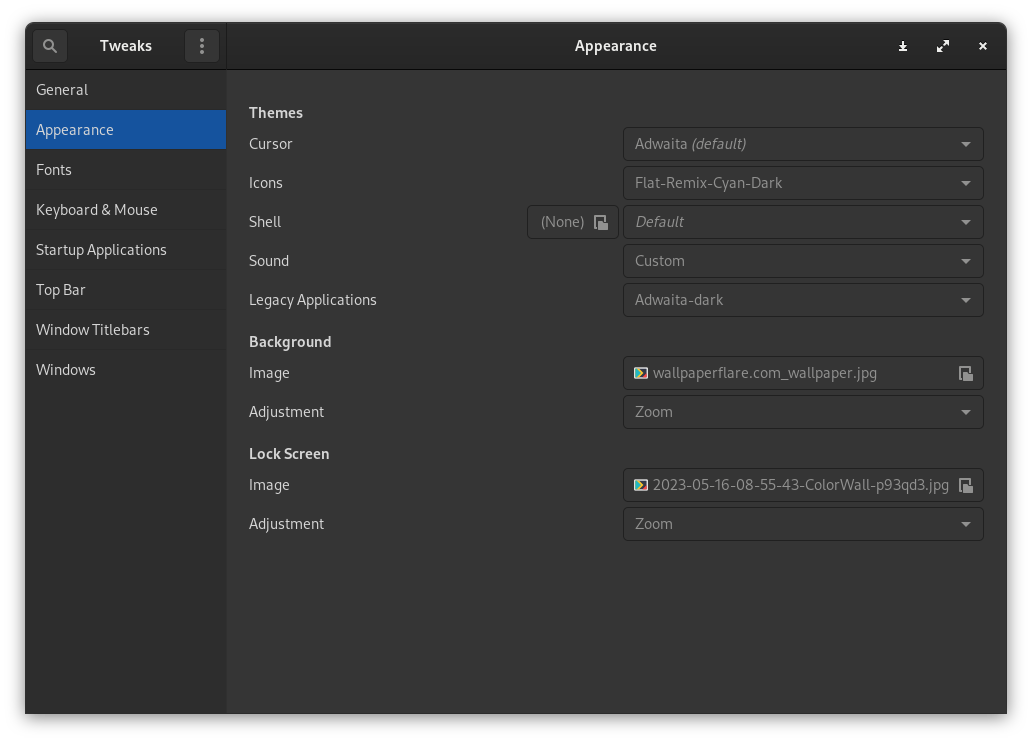Click the wallpaperflare.com_wallpaper.jpg thumbnail

click(x=641, y=373)
